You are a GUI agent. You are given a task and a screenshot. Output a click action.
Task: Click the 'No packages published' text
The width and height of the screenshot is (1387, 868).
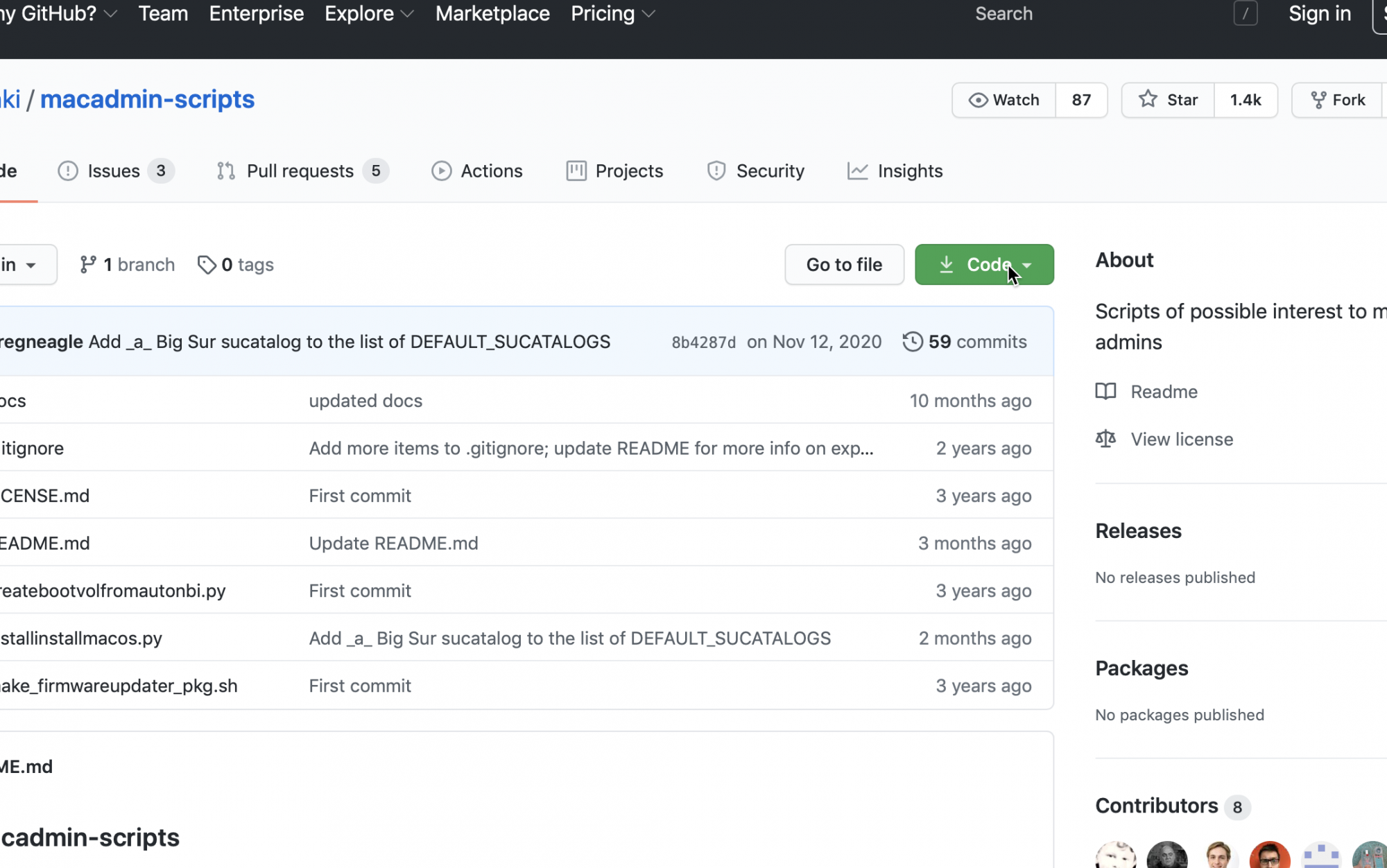click(x=1180, y=715)
